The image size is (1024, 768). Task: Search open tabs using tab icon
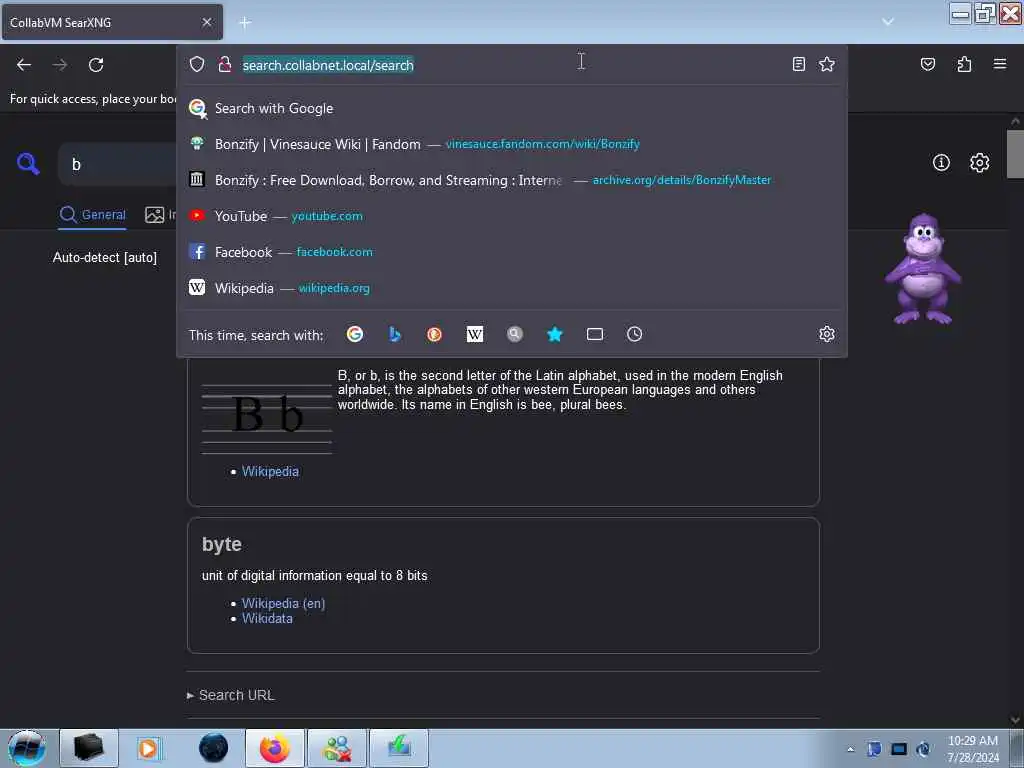coord(595,334)
